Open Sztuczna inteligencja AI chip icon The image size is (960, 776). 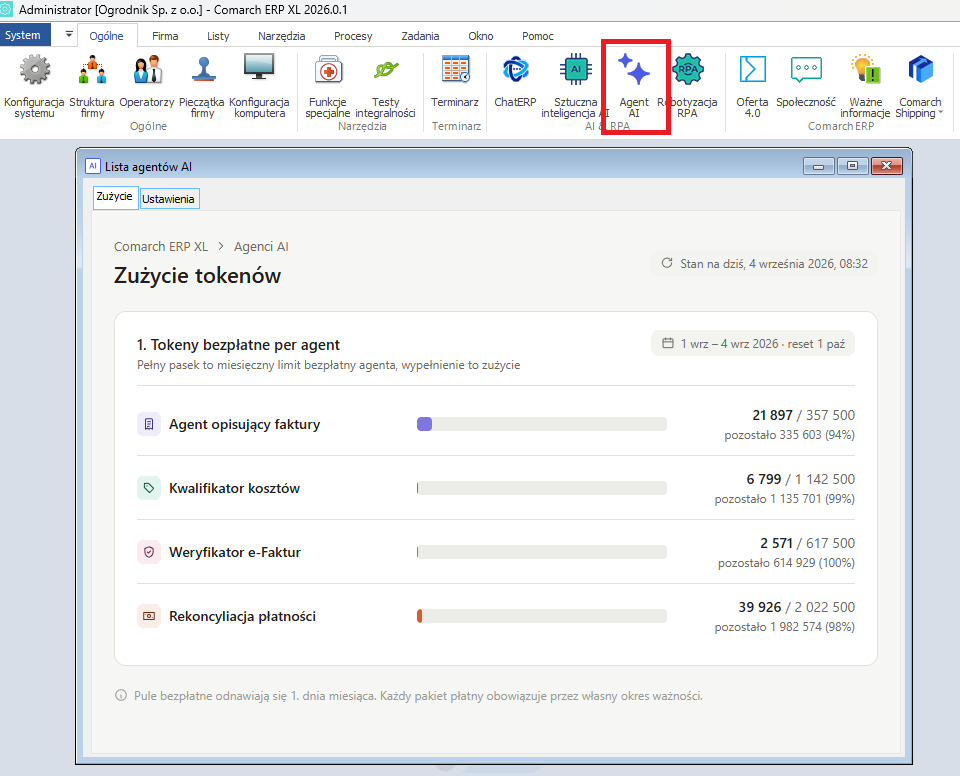coord(576,69)
